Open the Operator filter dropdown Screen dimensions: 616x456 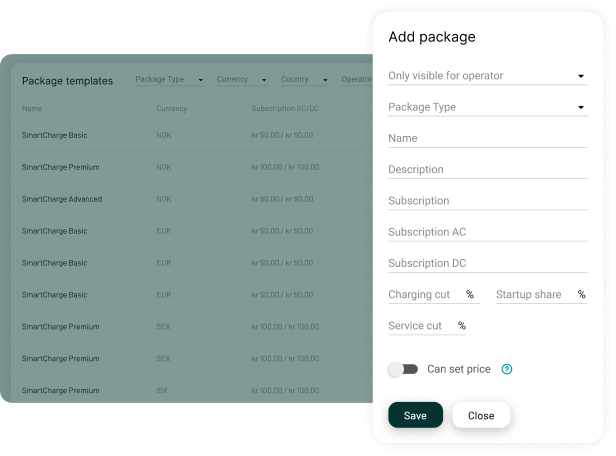pyautogui.click(x=357, y=80)
